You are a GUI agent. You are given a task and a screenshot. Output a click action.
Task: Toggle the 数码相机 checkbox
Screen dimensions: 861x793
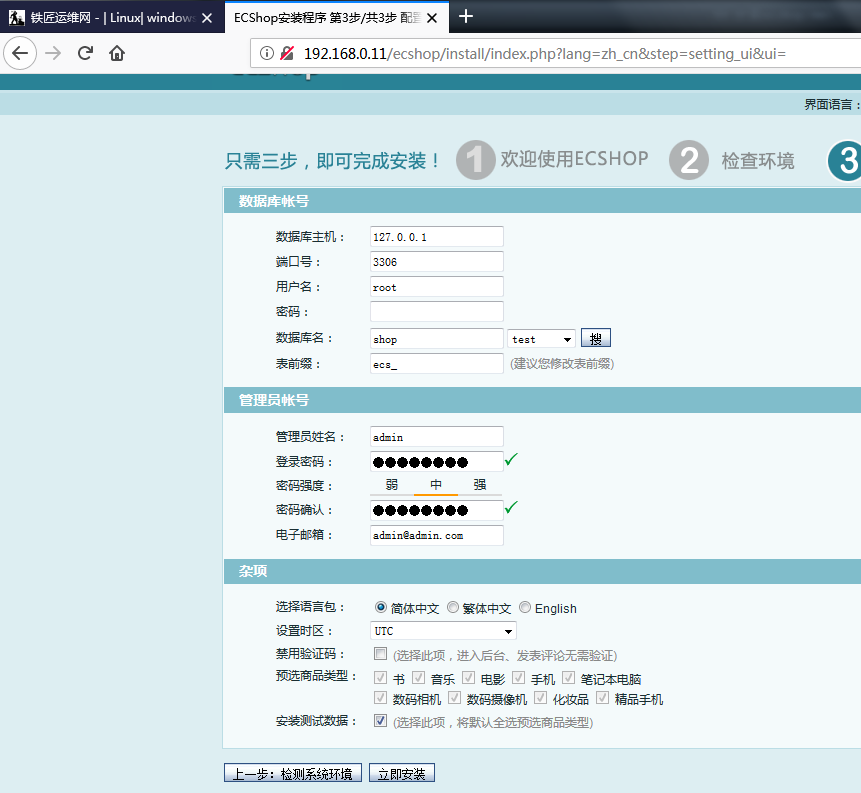380,697
